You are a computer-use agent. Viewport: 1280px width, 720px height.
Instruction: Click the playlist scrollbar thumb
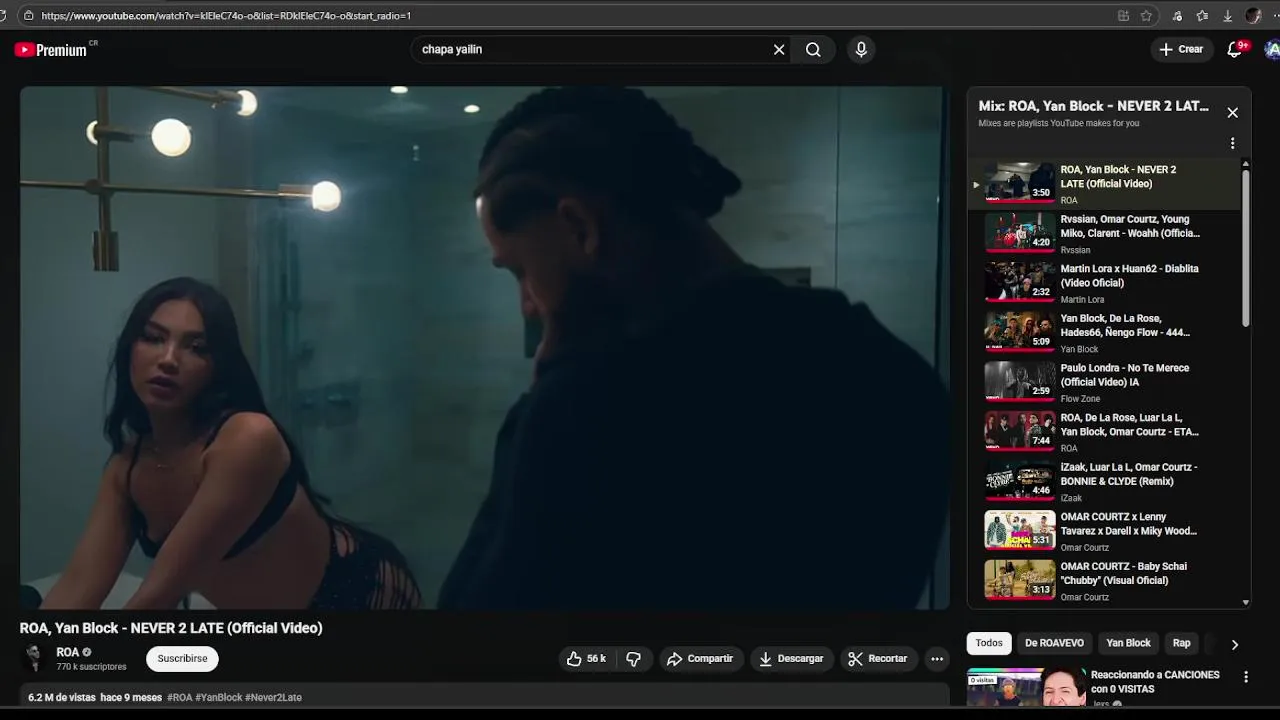[1245, 246]
